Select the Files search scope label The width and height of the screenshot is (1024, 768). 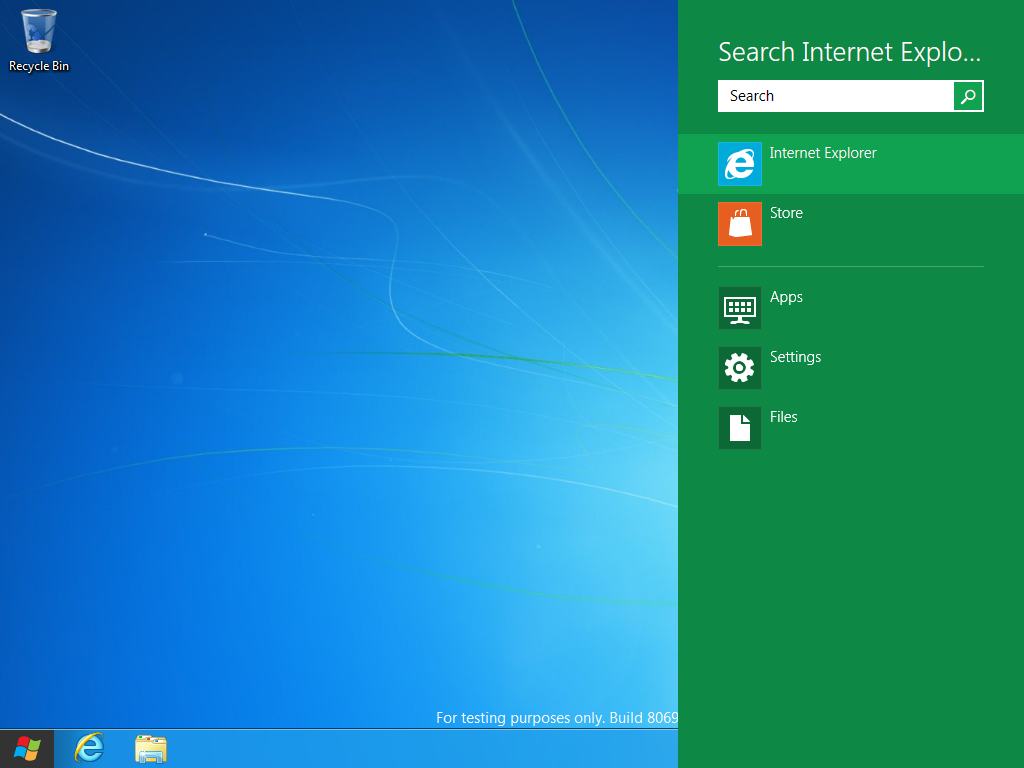(x=783, y=417)
